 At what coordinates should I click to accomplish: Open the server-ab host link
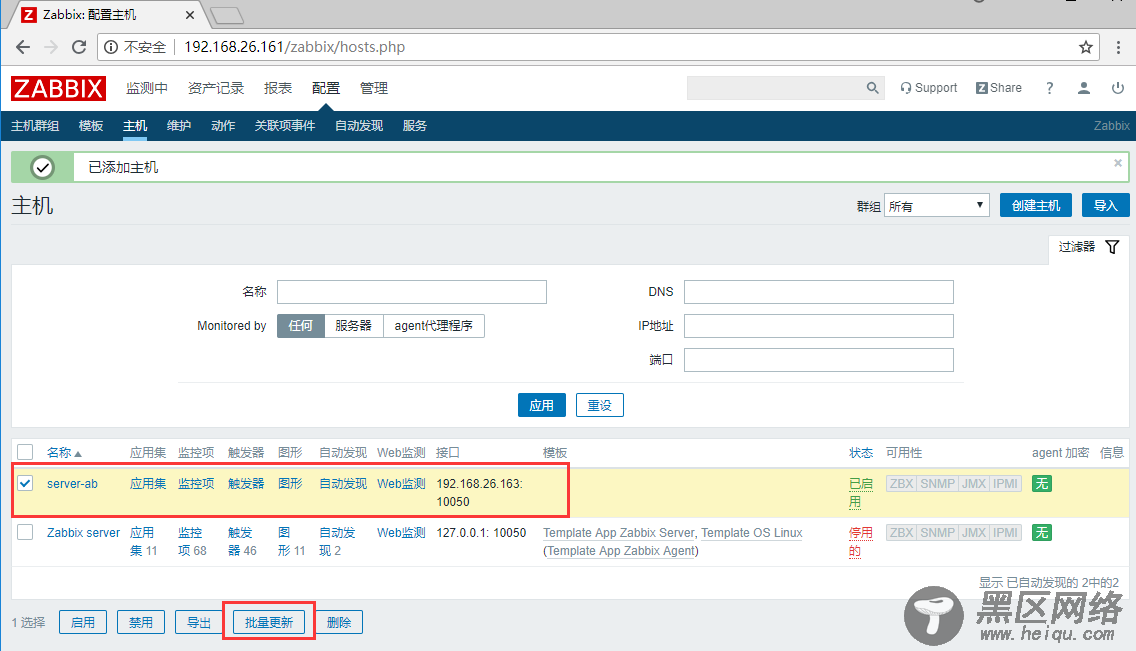coord(72,484)
